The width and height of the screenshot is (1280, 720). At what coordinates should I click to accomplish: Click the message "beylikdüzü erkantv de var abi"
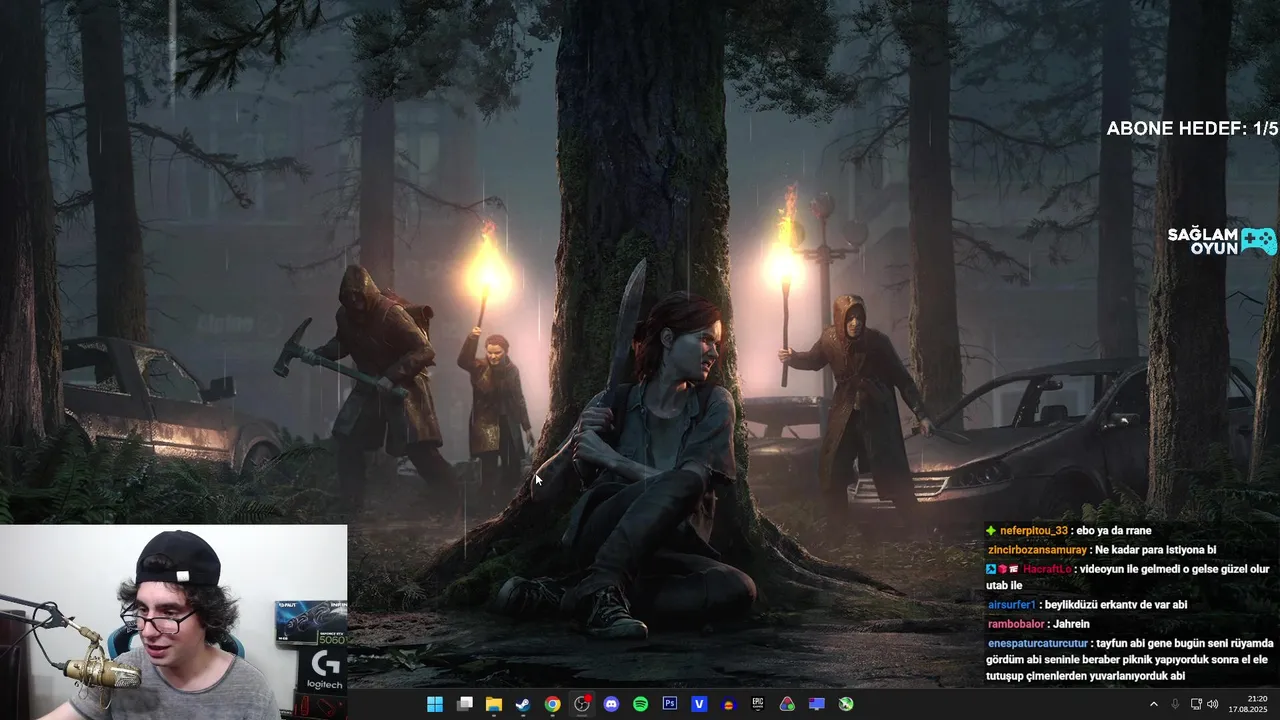click(x=1117, y=605)
